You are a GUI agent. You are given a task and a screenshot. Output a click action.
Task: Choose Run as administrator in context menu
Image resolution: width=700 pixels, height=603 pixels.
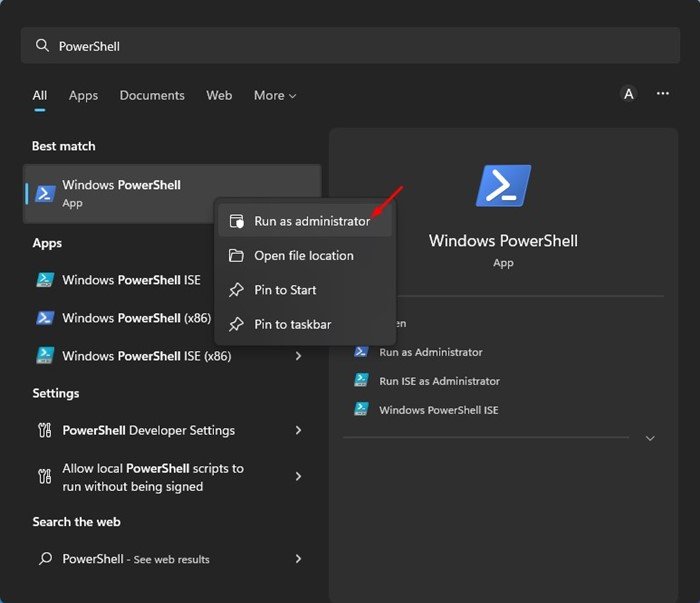coord(305,221)
